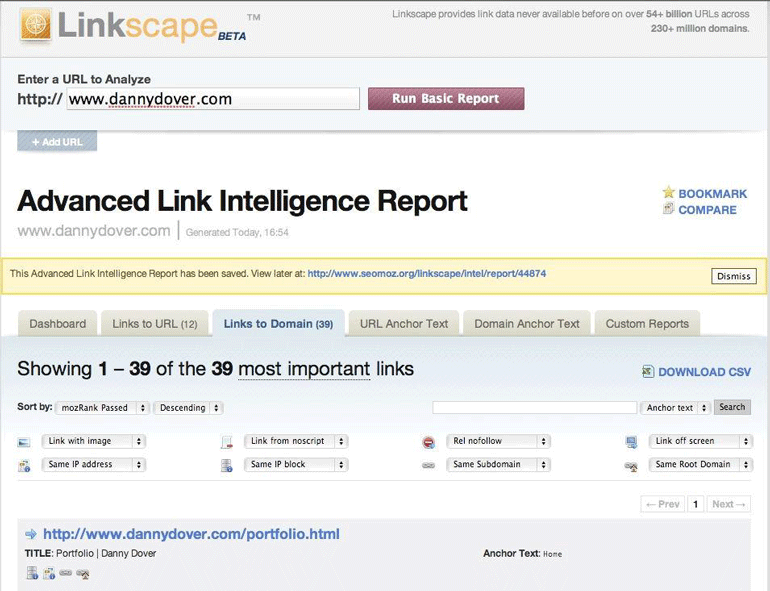The width and height of the screenshot is (770, 591).
Task: Open the Same IP block dropdown
Action: click(x=296, y=464)
